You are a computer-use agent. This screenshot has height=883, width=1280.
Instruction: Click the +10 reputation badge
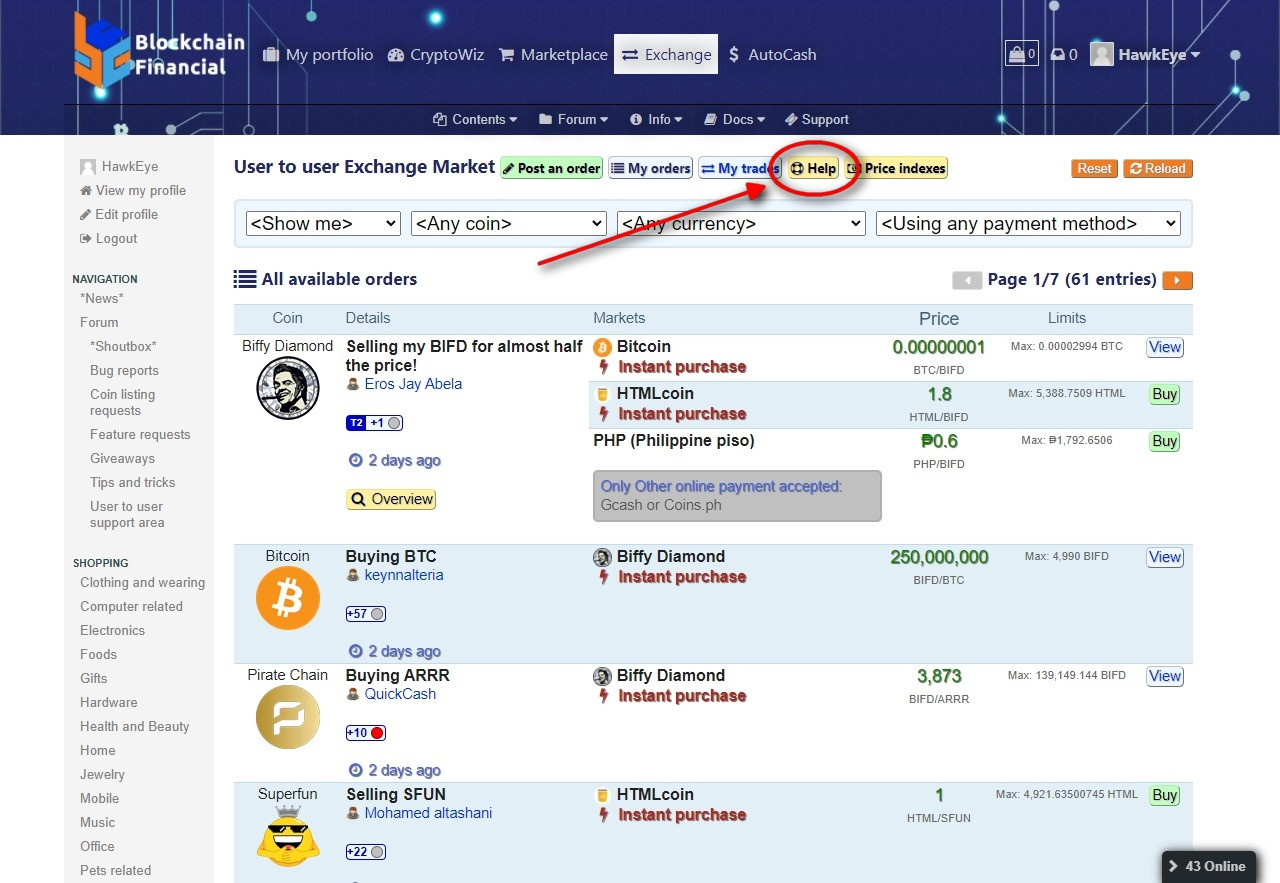click(x=366, y=733)
